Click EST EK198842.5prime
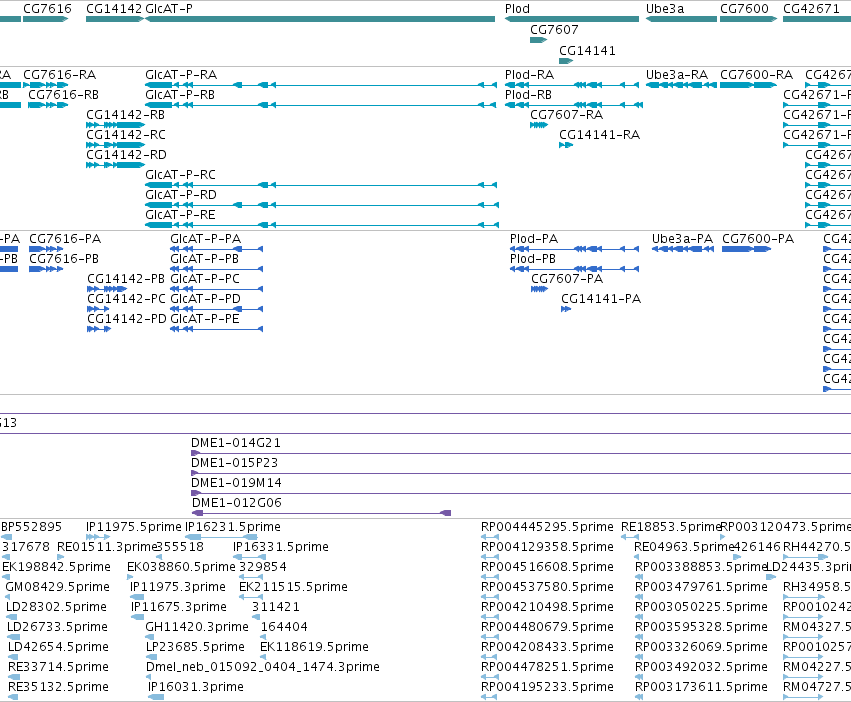Screen dimensions: 851x702 pyautogui.click(x=7, y=577)
